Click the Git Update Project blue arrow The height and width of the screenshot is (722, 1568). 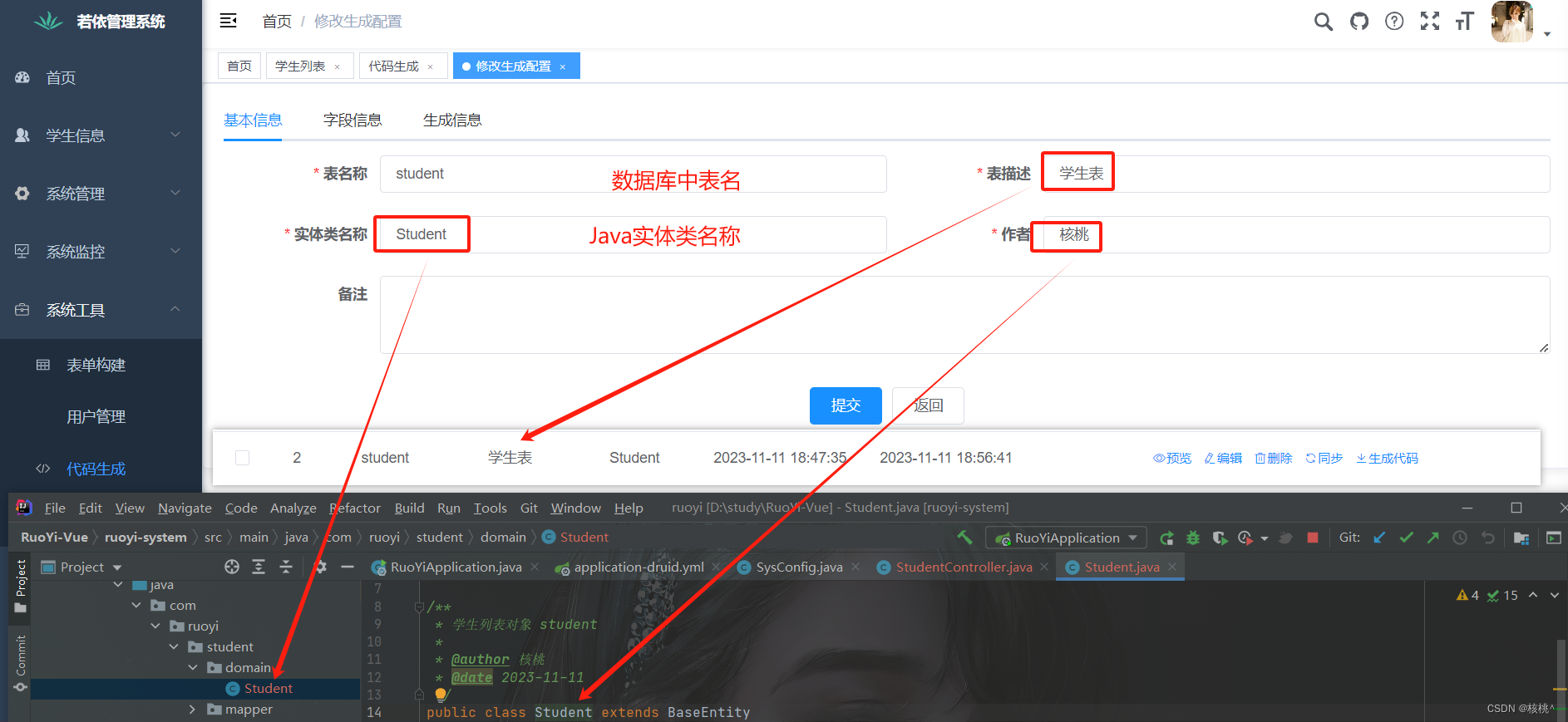(1379, 538)
